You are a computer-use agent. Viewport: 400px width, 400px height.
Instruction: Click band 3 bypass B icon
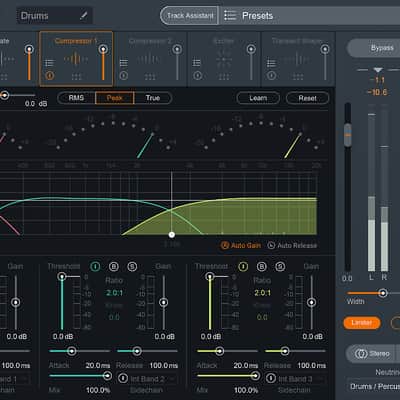pos(262,266)
